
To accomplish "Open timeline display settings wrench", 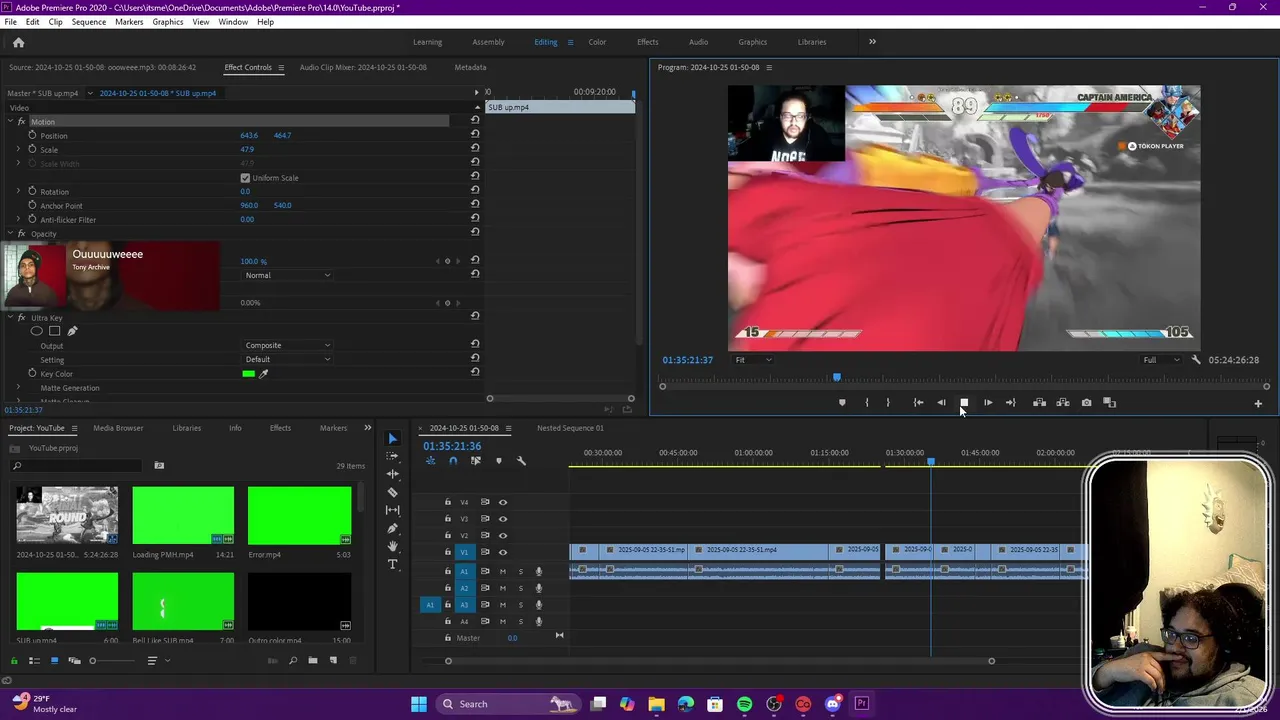I will [x=521, y=461].
